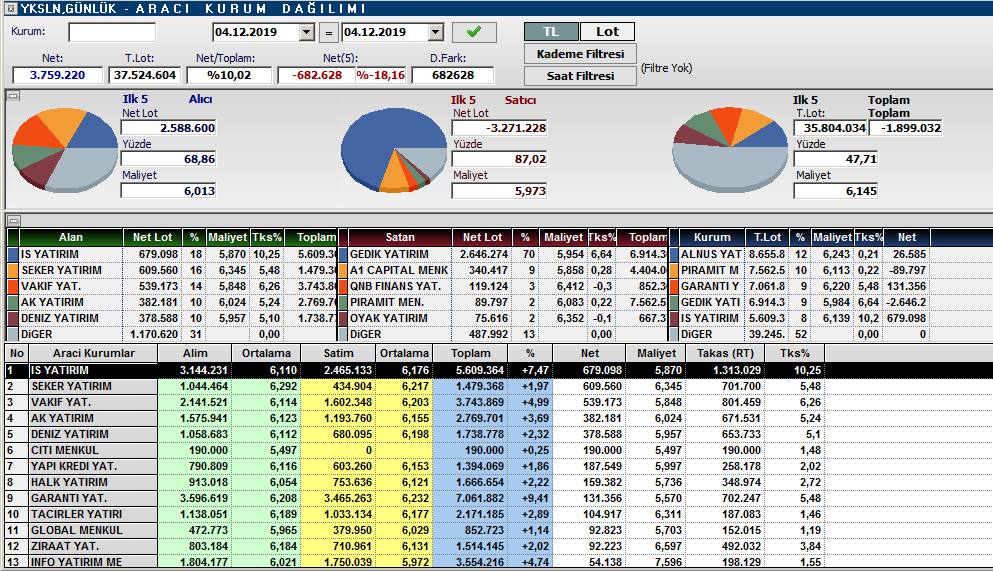This screenshot has width=993, height=571.
Task: Sort main table by Satim column
Action: 339,353
